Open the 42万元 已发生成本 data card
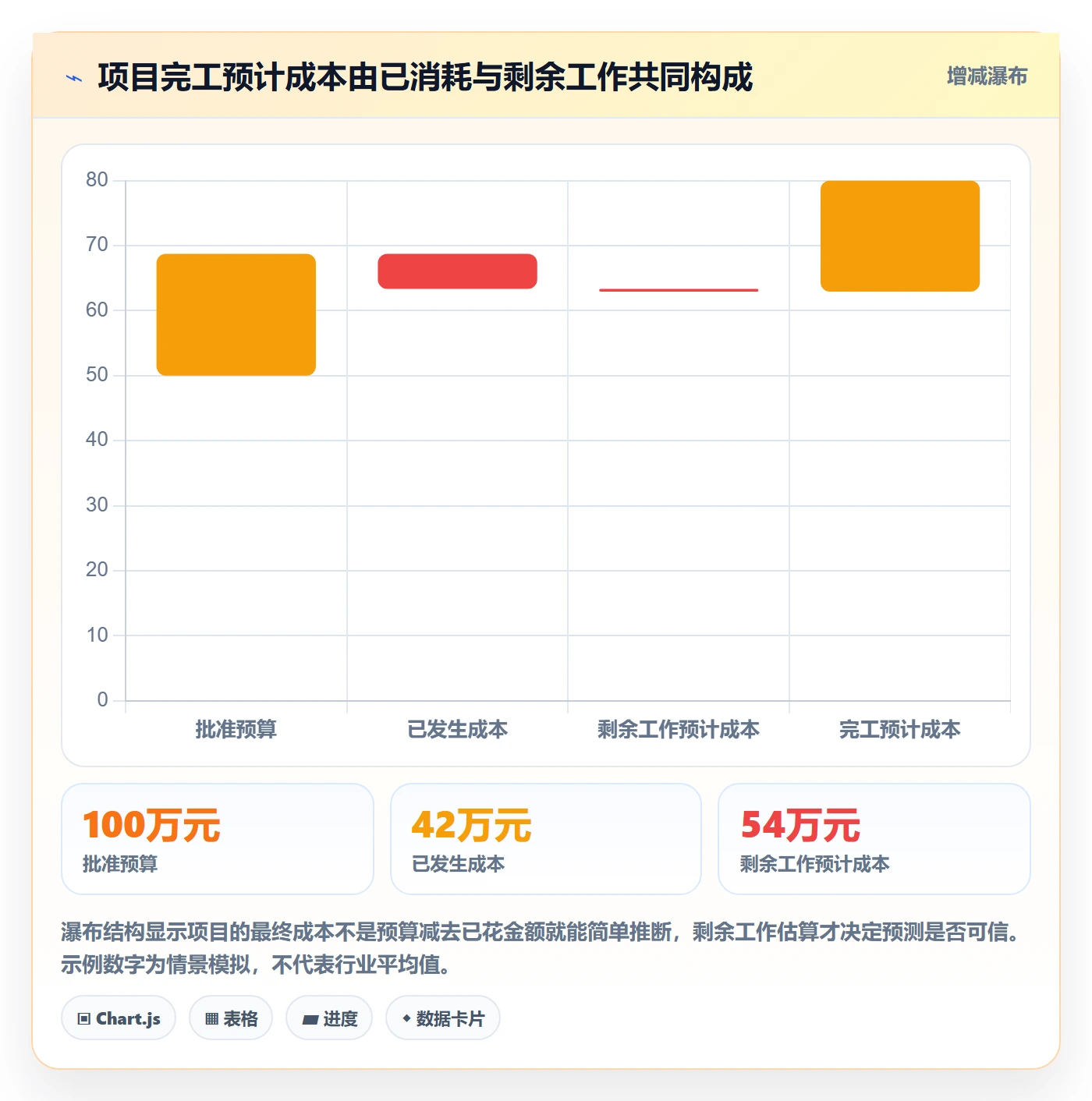 546,839
